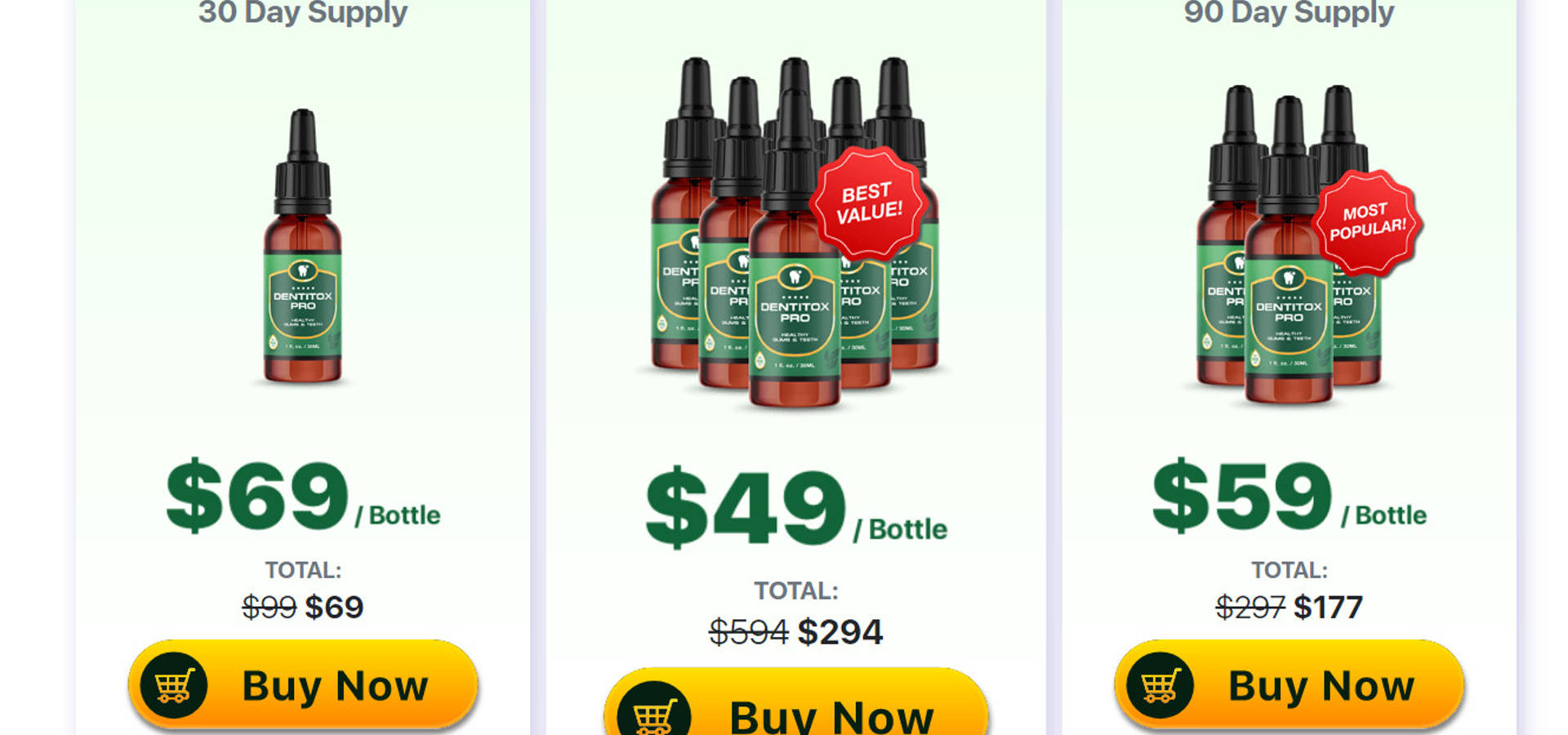
Task: Click the $49 per bottle price
Action: click(796, 508)
